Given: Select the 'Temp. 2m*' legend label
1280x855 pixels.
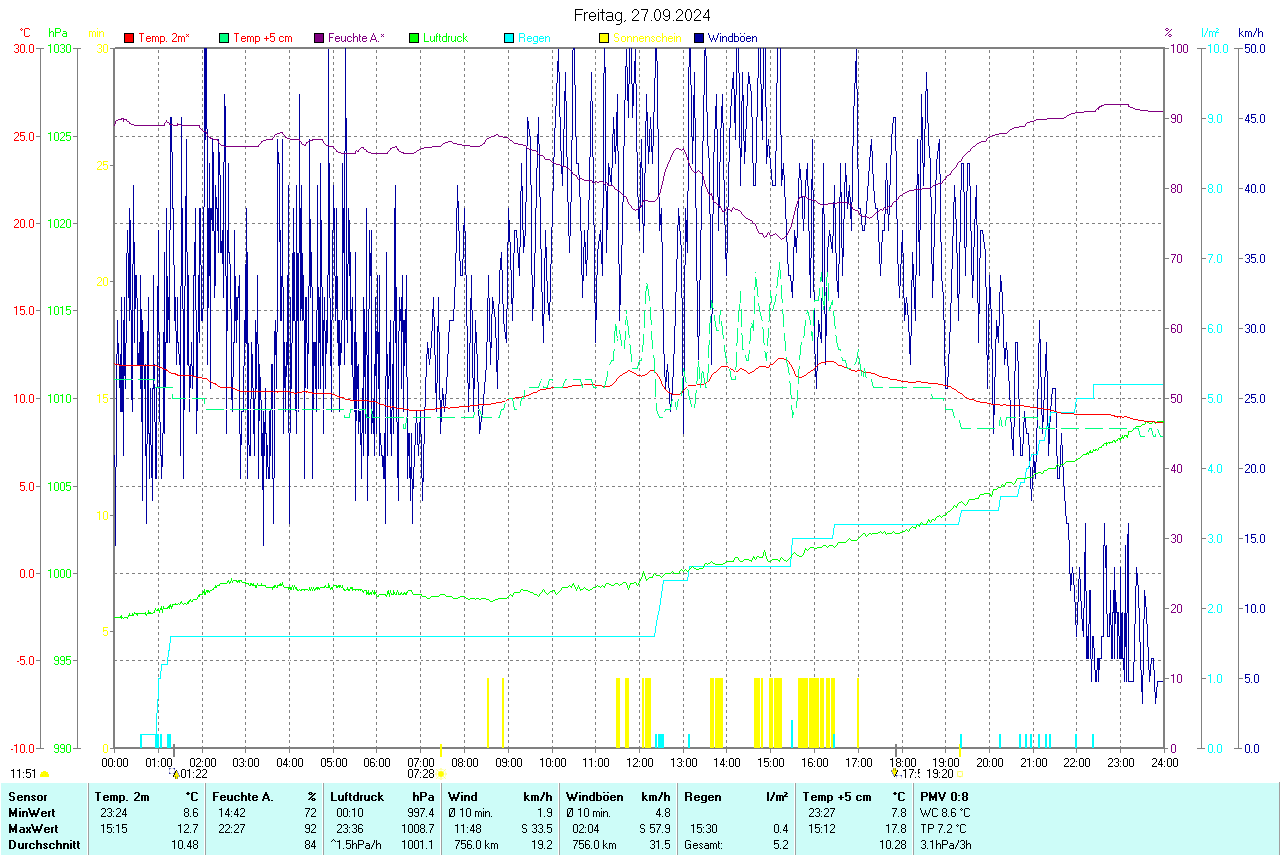Looking at the screenshot, I should [164, 38].
